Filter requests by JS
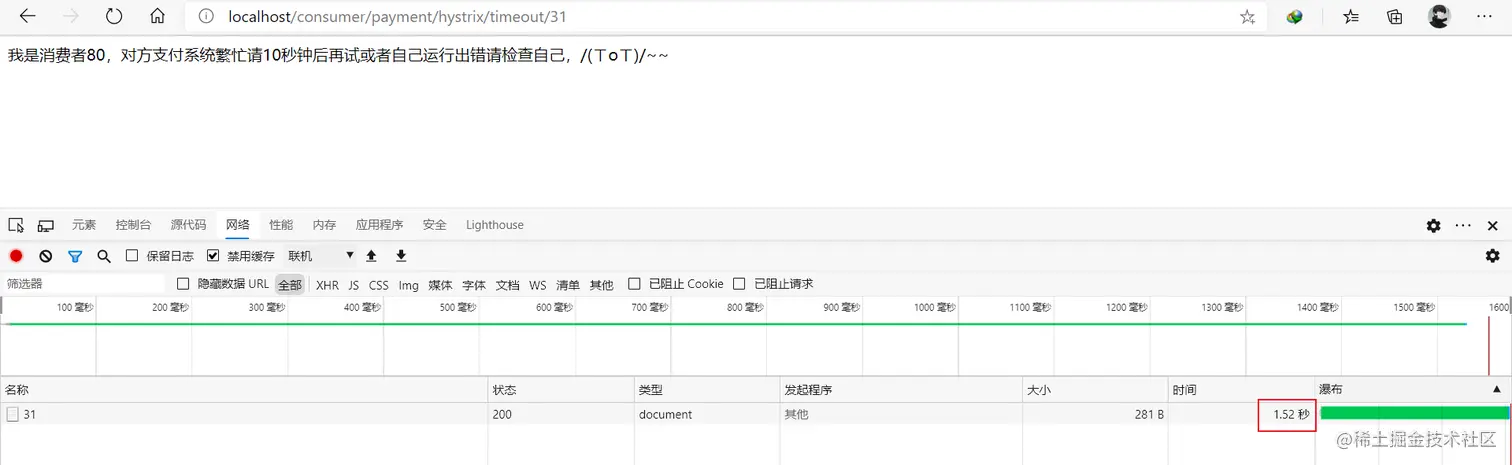Screen dimensions: 1512x465 click(x=354, y=285)
